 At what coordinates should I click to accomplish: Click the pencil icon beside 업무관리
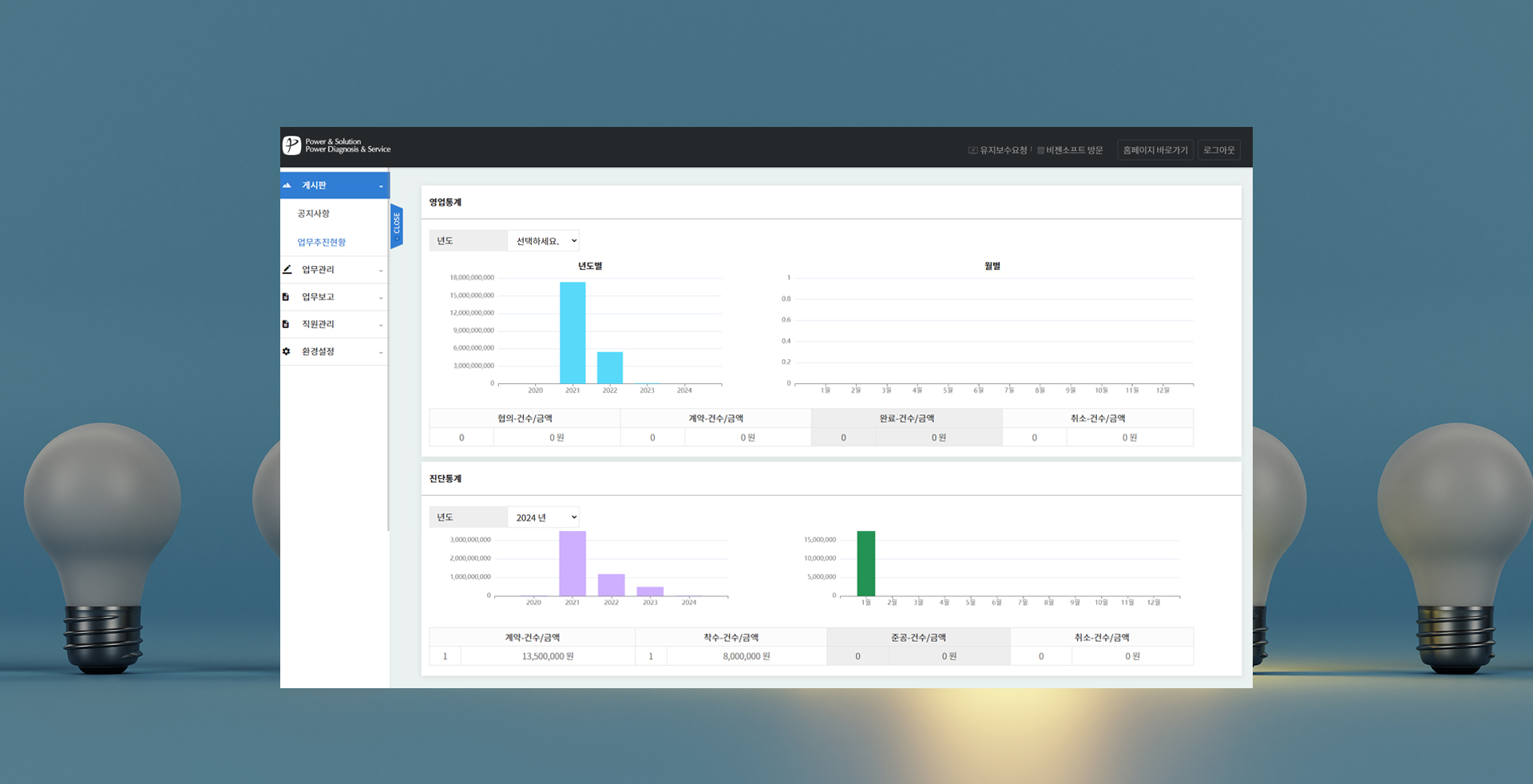[287, 269]
